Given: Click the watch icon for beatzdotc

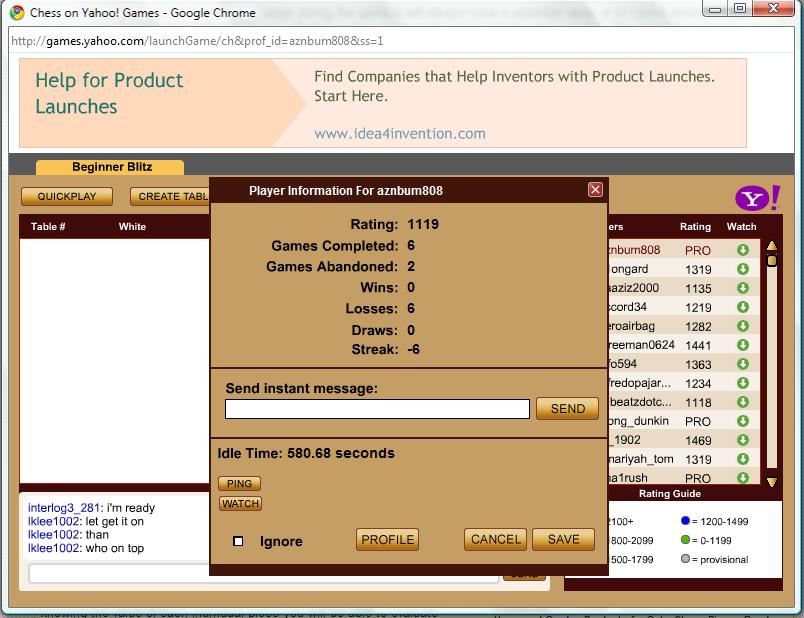Looking at the screenshot, I should click(x=742, y=402).
